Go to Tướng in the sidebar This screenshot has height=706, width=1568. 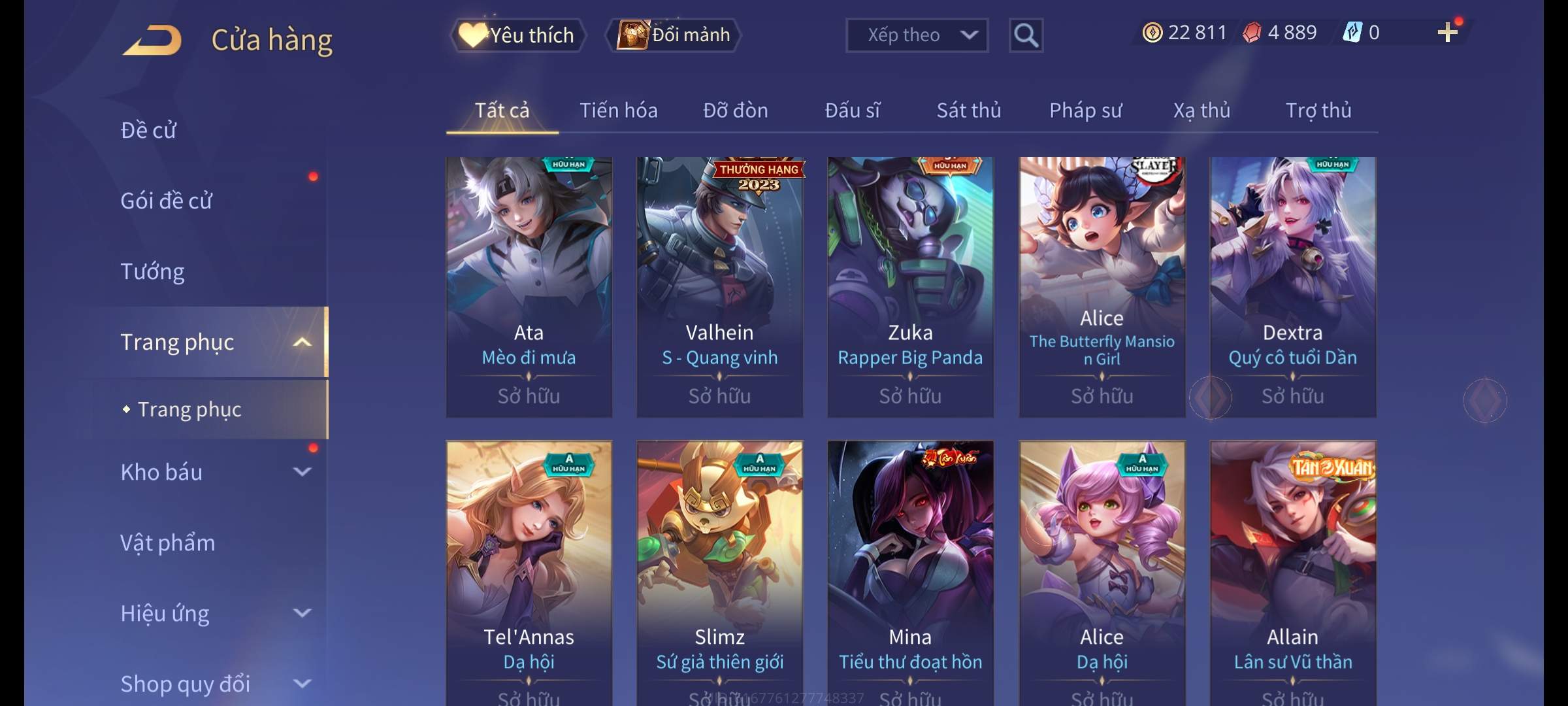pyautogui.click(x=152, y=271)
